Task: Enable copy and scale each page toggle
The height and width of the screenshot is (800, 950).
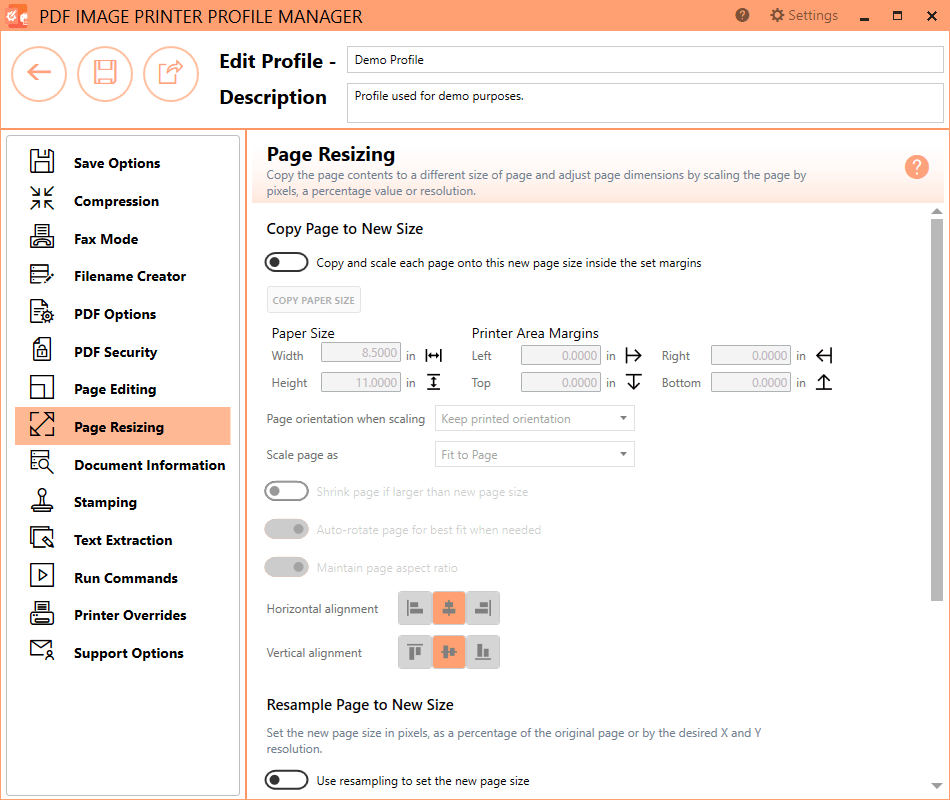Action: point(286,261)
